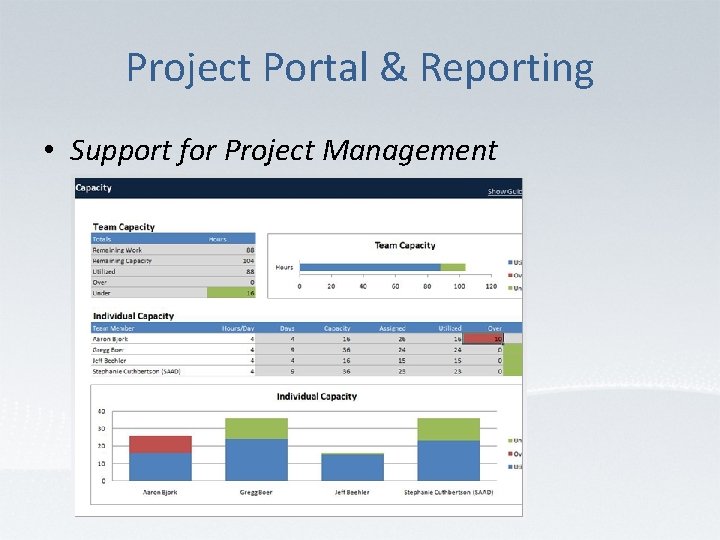Select Stephanie Cuthbertson (SAAD) table row name
This screenshot has height=540, width=720.
coord(136,371)
